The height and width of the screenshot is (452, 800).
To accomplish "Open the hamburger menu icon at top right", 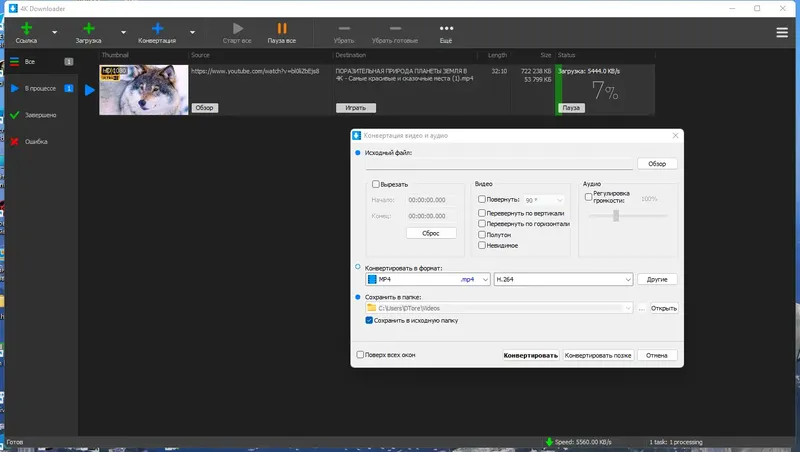I will click(782, 33).
